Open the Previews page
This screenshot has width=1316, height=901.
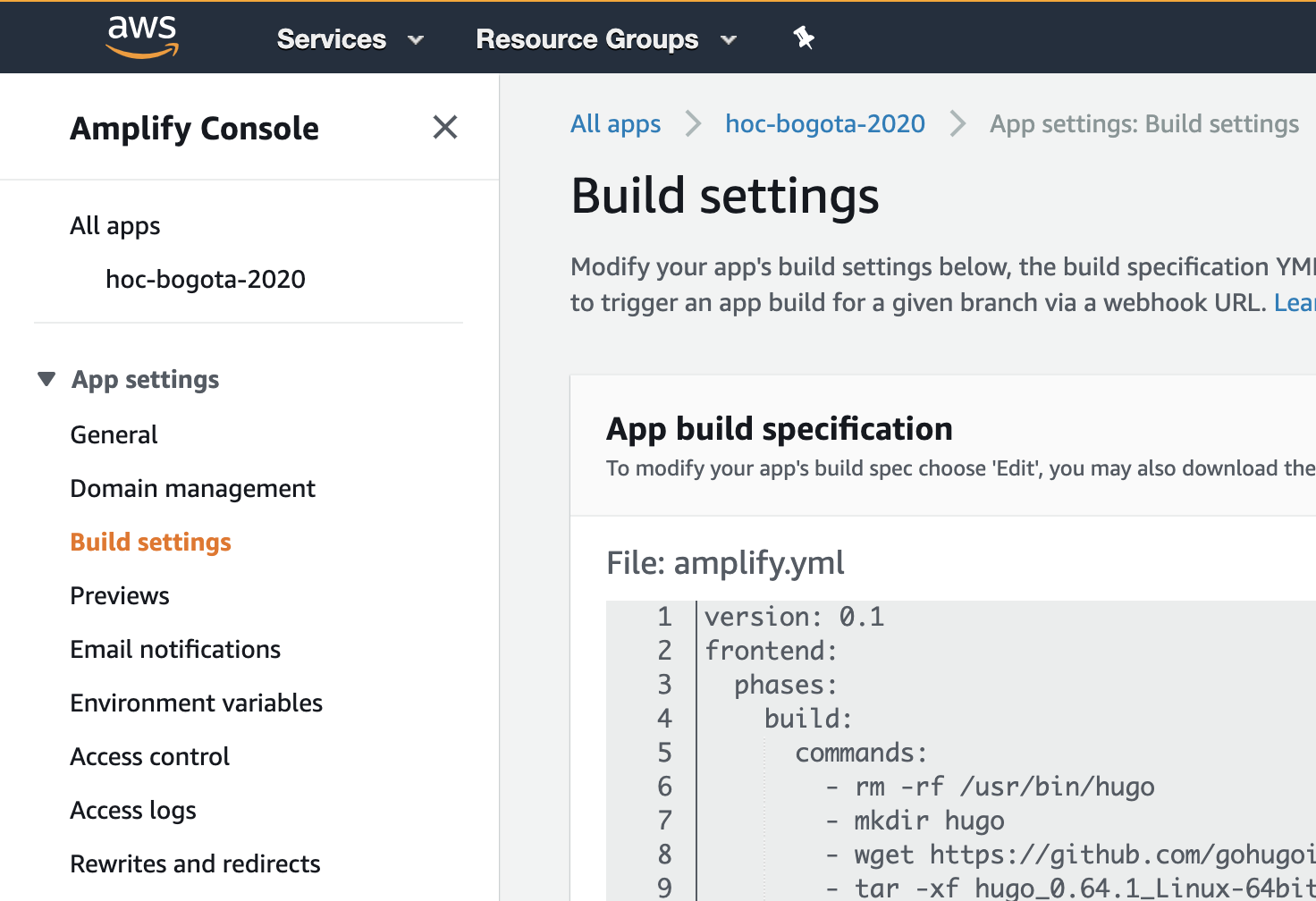(x=120, y=595)
